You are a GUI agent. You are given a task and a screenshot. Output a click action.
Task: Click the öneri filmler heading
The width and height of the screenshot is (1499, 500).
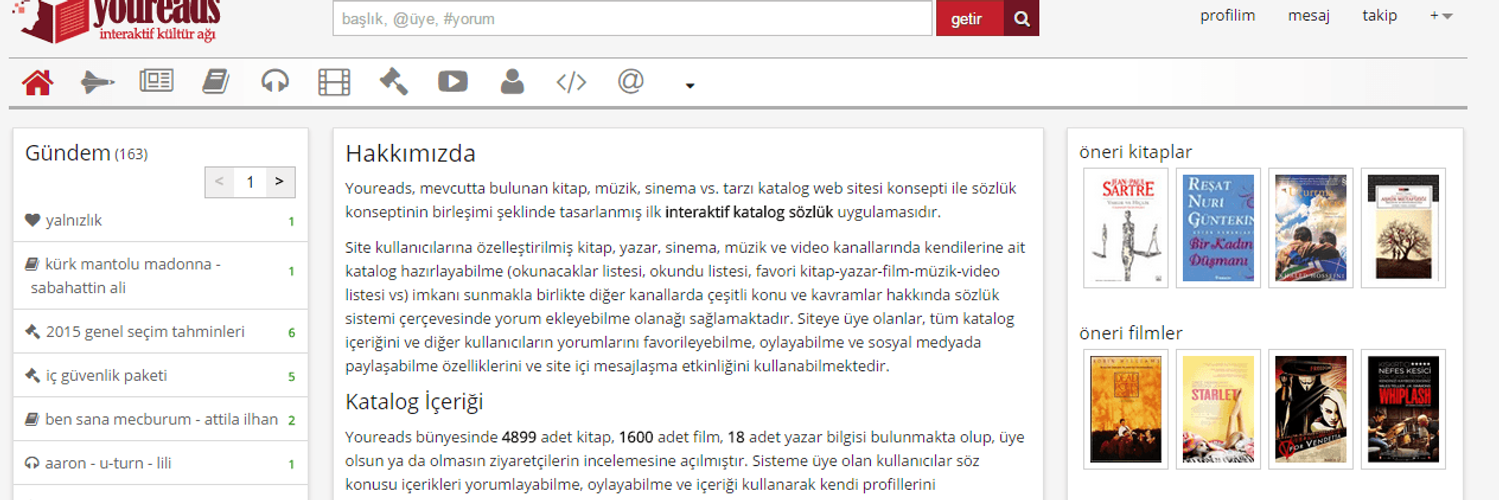1131,333
